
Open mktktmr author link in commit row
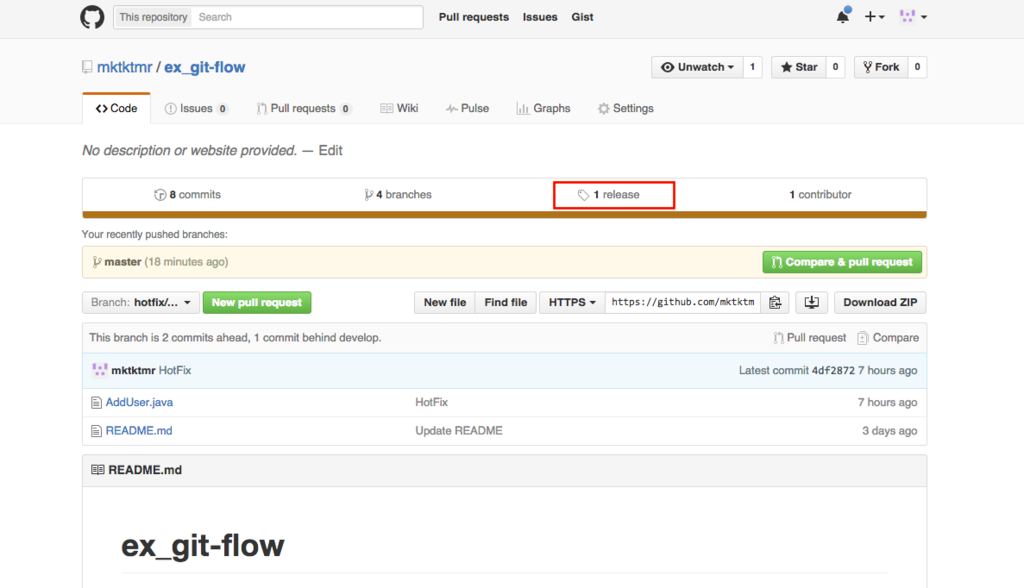point(133,370)
